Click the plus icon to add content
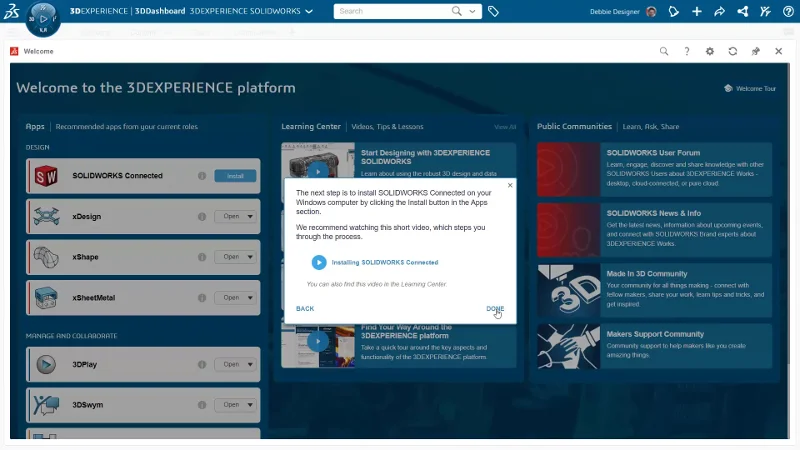800x450 pixels. click(x=696, y=12)
